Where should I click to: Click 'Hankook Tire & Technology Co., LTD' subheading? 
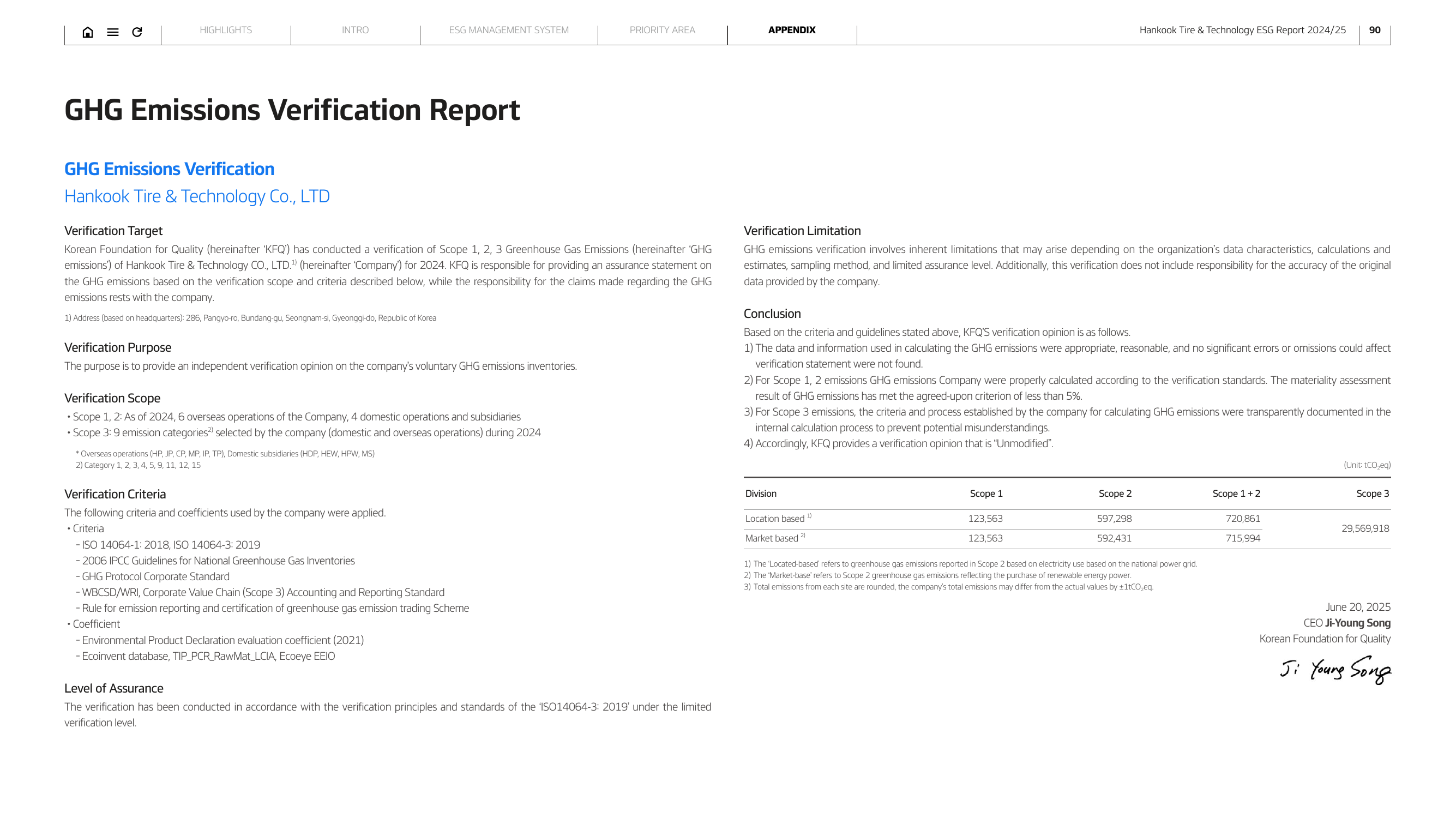(x=197, y=196)
